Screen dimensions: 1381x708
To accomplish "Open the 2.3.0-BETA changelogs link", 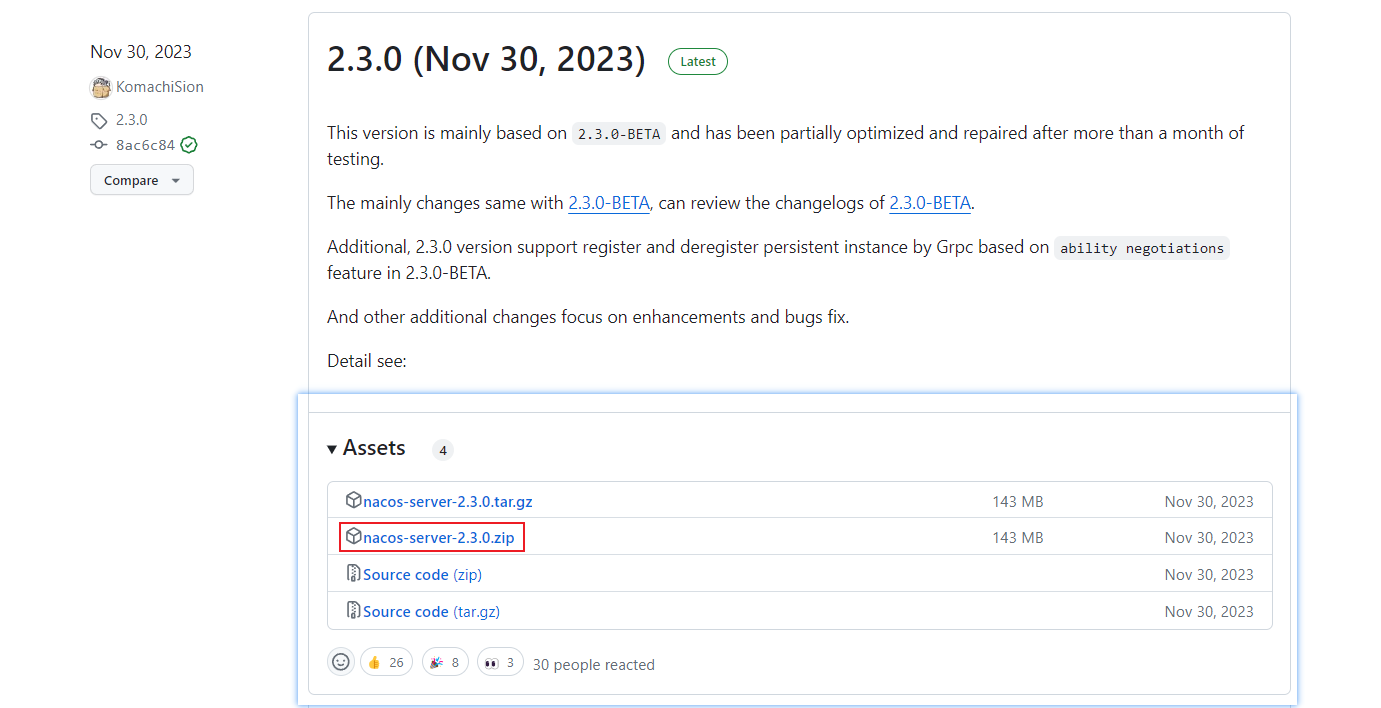I will (x=930, y=203).
